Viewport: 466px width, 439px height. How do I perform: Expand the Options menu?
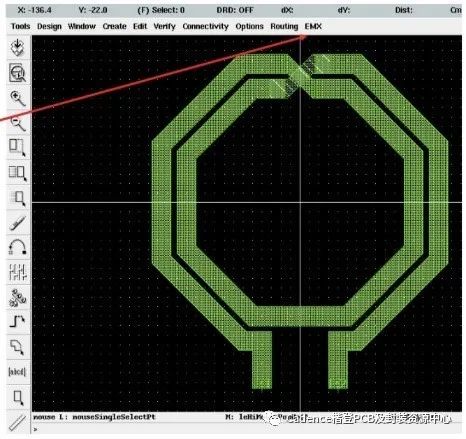(x=249, y=26)
